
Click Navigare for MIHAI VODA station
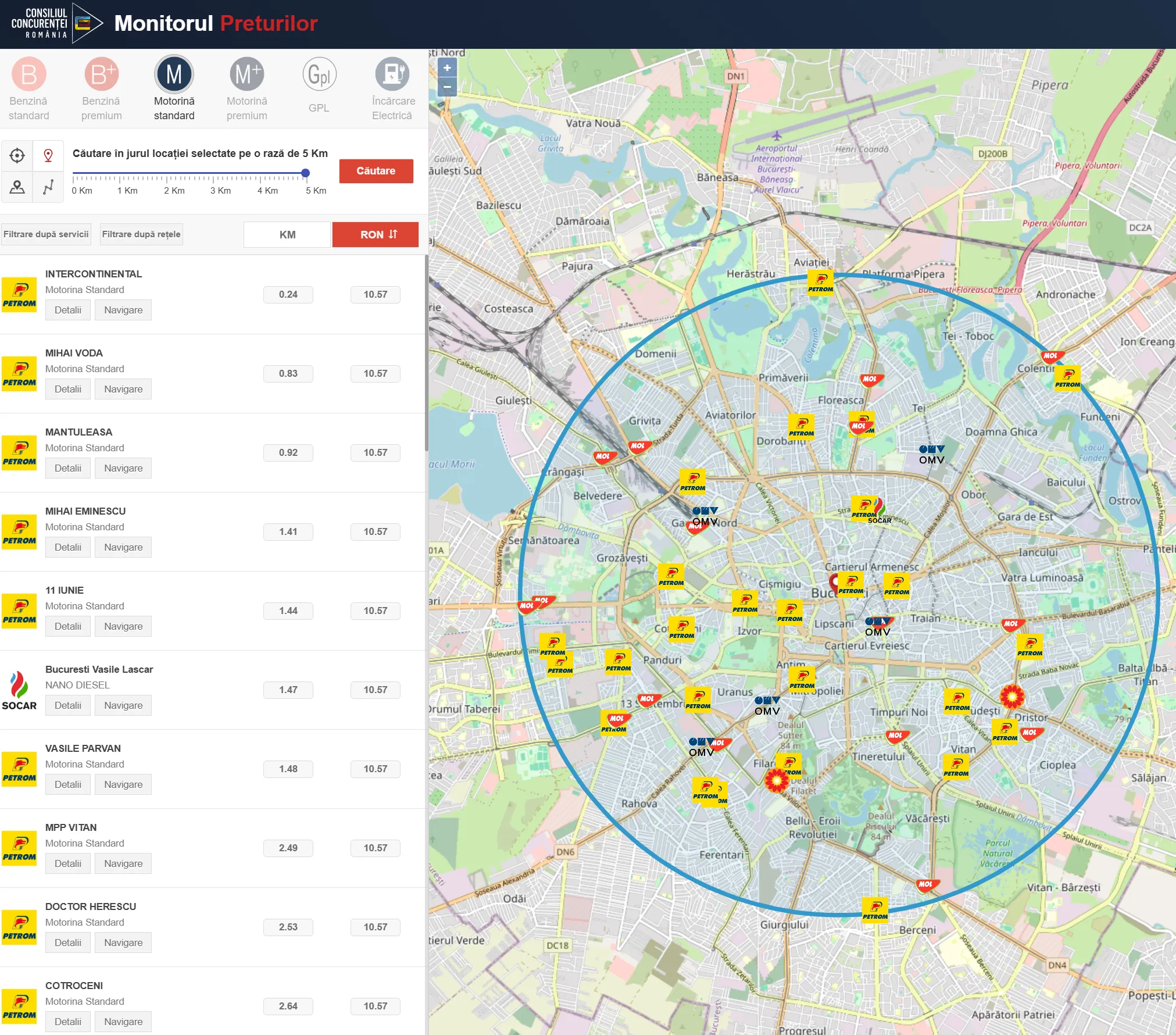(123, 389)
